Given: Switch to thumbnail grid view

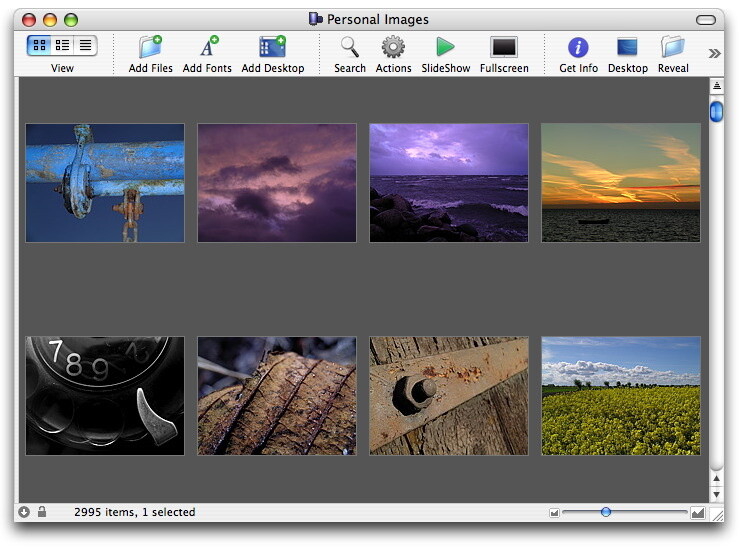Looking at the screenshot, I should click(x=39, y=46).
